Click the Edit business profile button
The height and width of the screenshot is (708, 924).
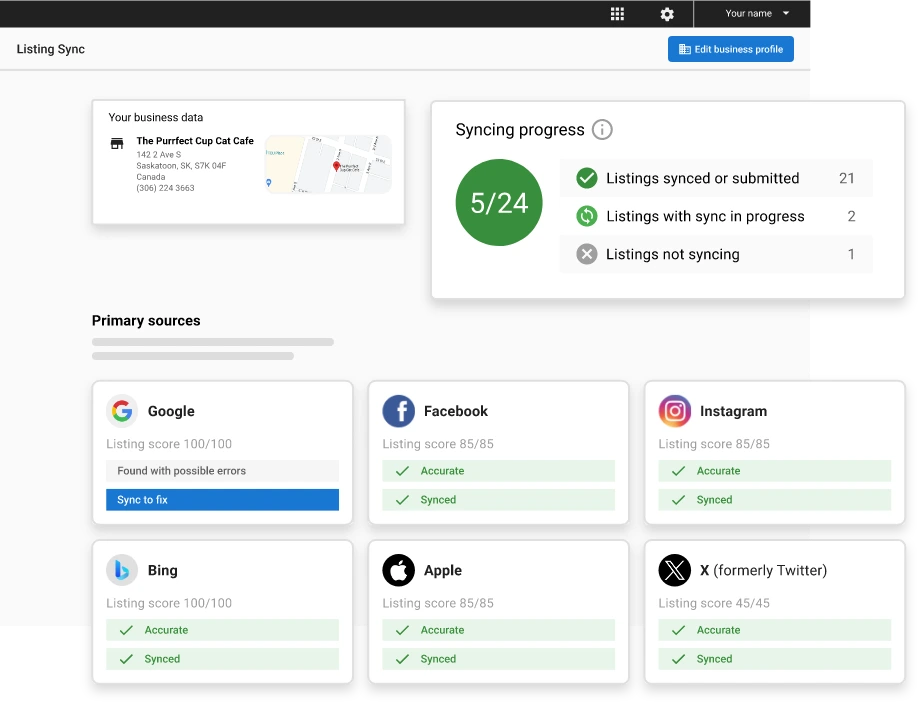point(731,48)
